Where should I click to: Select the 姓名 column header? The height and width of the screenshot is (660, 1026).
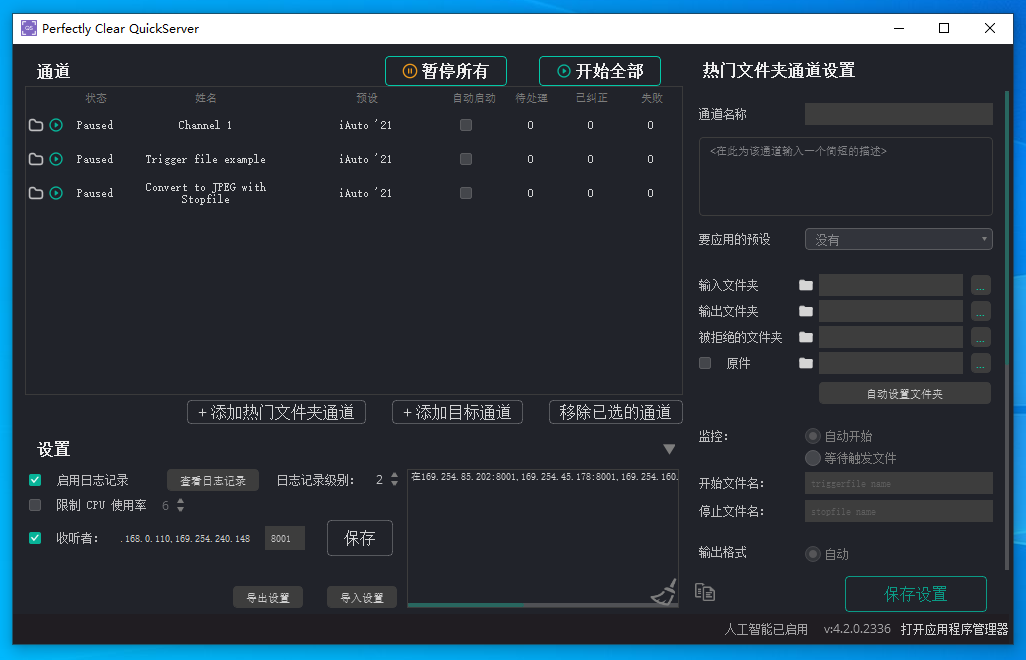pyautogui.click(x=206, y=98)
